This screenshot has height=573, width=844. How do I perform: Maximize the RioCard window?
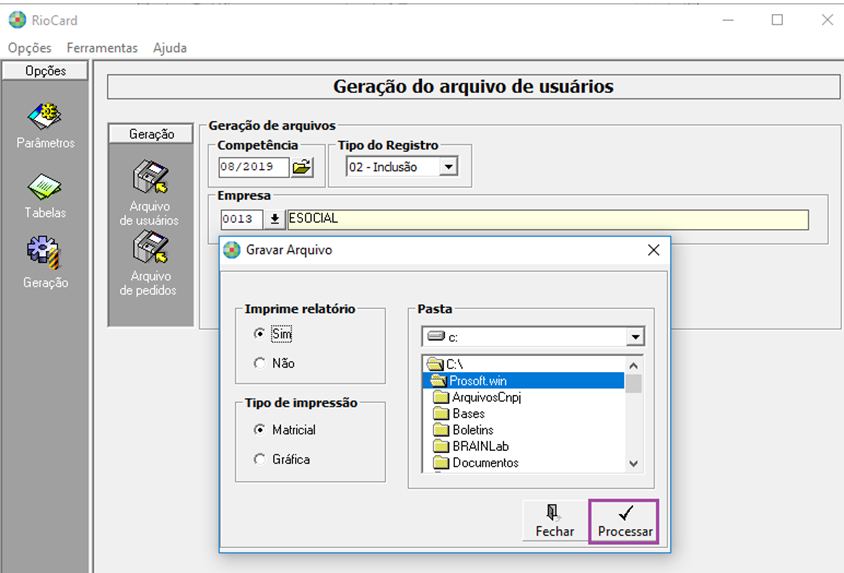777,20
